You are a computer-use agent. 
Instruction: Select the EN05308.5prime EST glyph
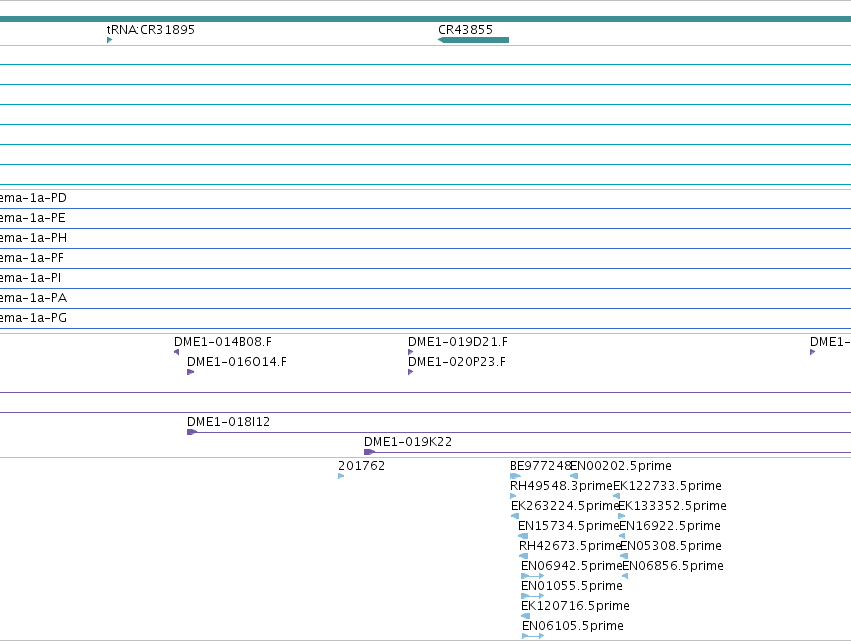click(624, 556)
